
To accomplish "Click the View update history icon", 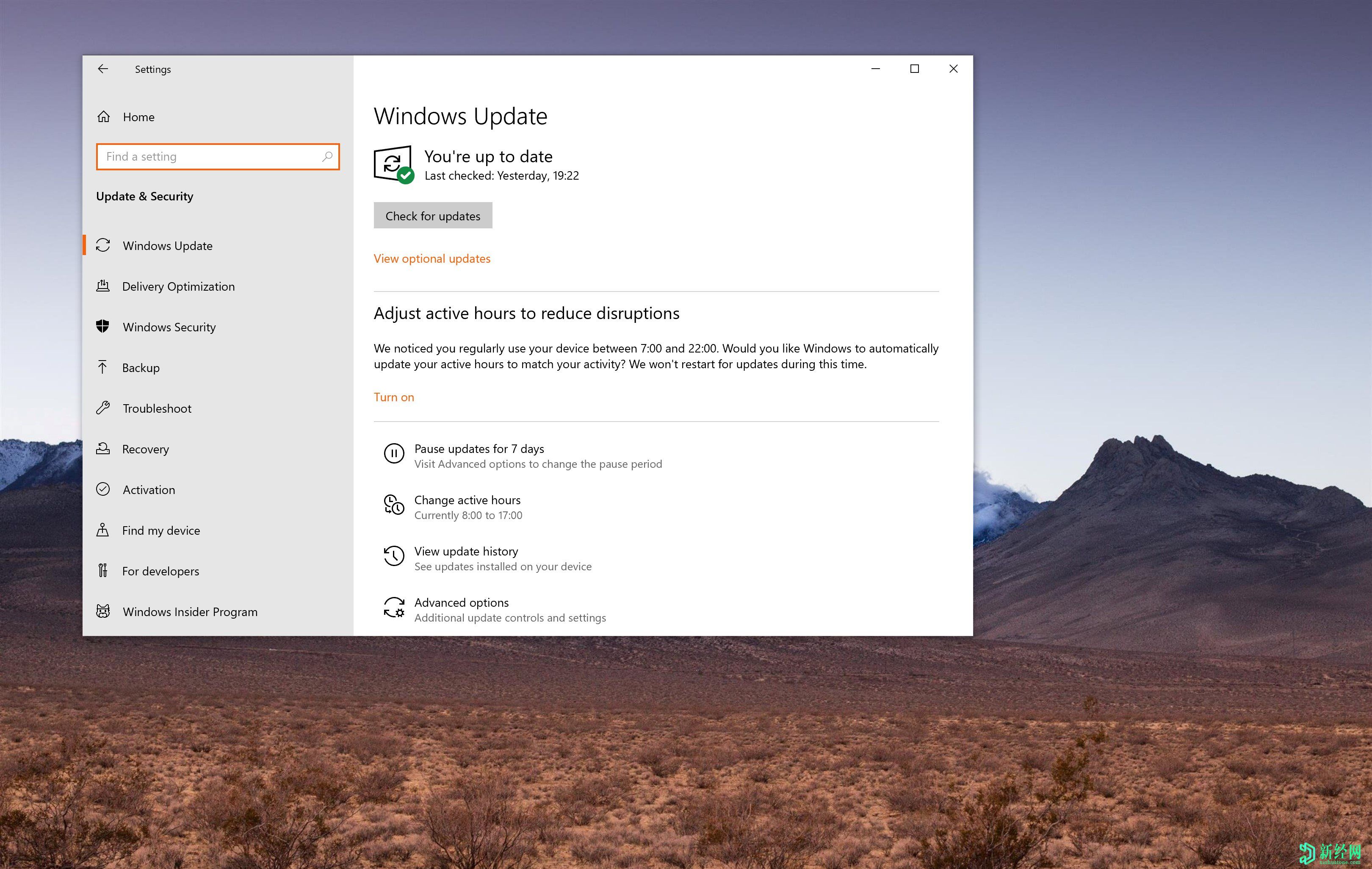I will tap(394, 557).
